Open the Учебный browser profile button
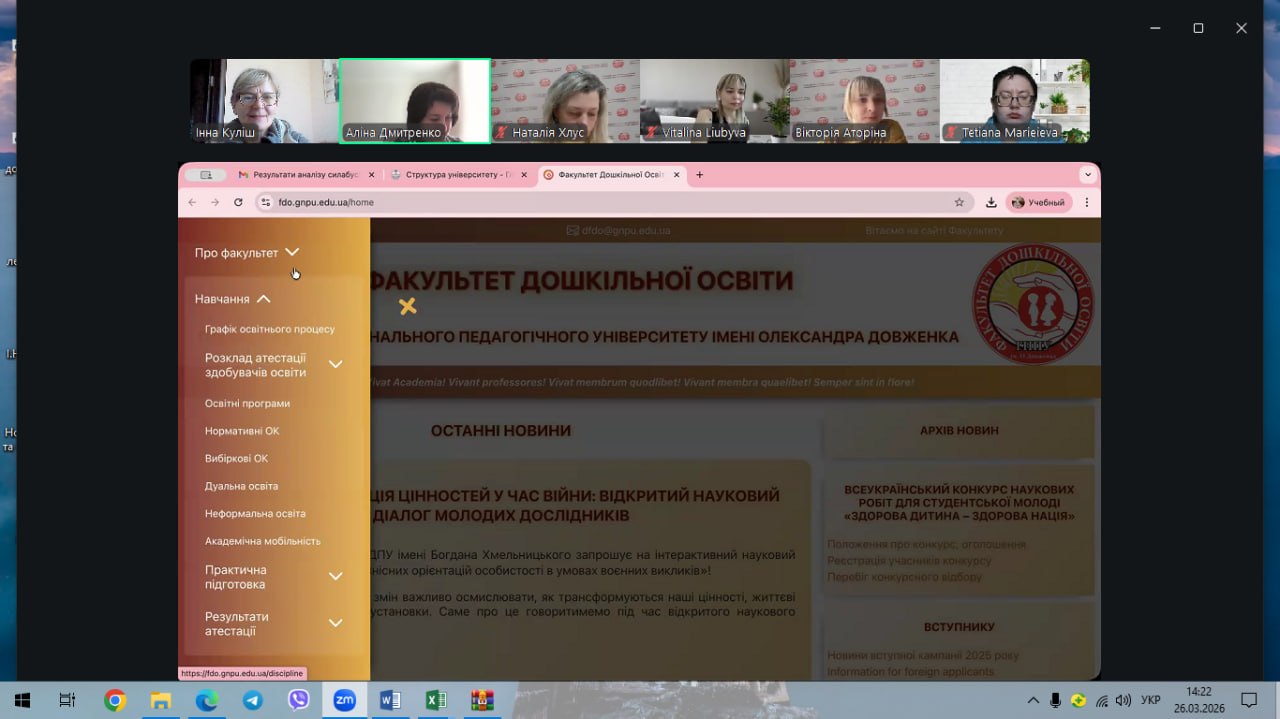 (x=1039, y=202)
